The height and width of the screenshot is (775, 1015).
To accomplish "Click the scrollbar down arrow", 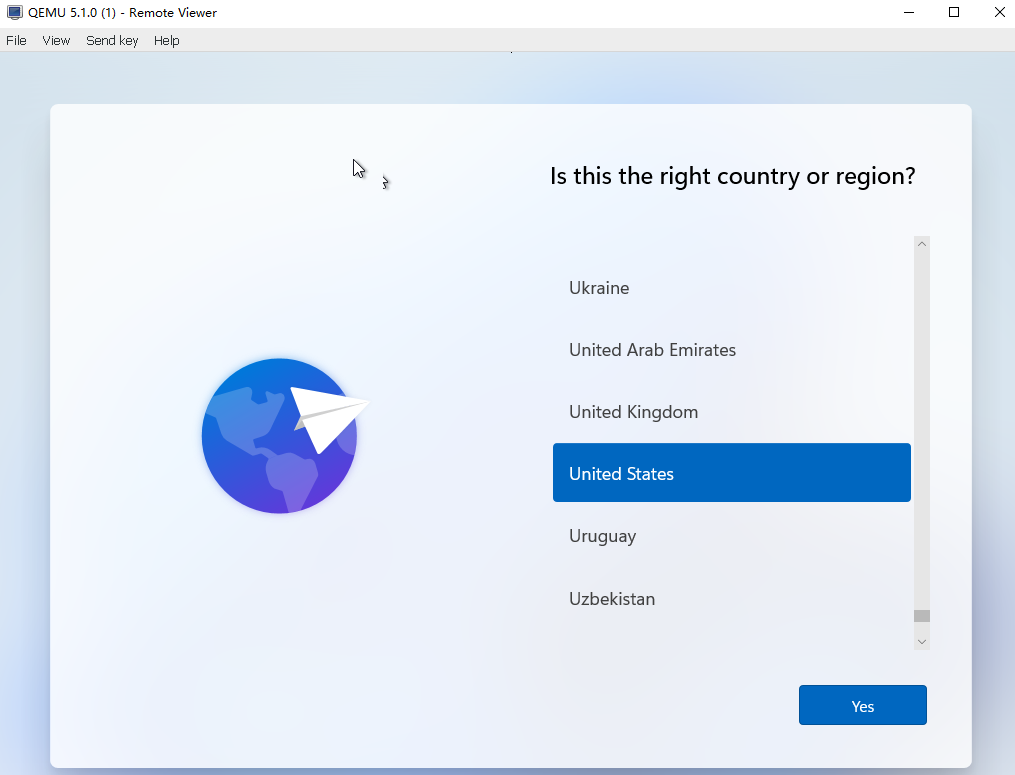I will pyautogui.click(x=922, y=641).
